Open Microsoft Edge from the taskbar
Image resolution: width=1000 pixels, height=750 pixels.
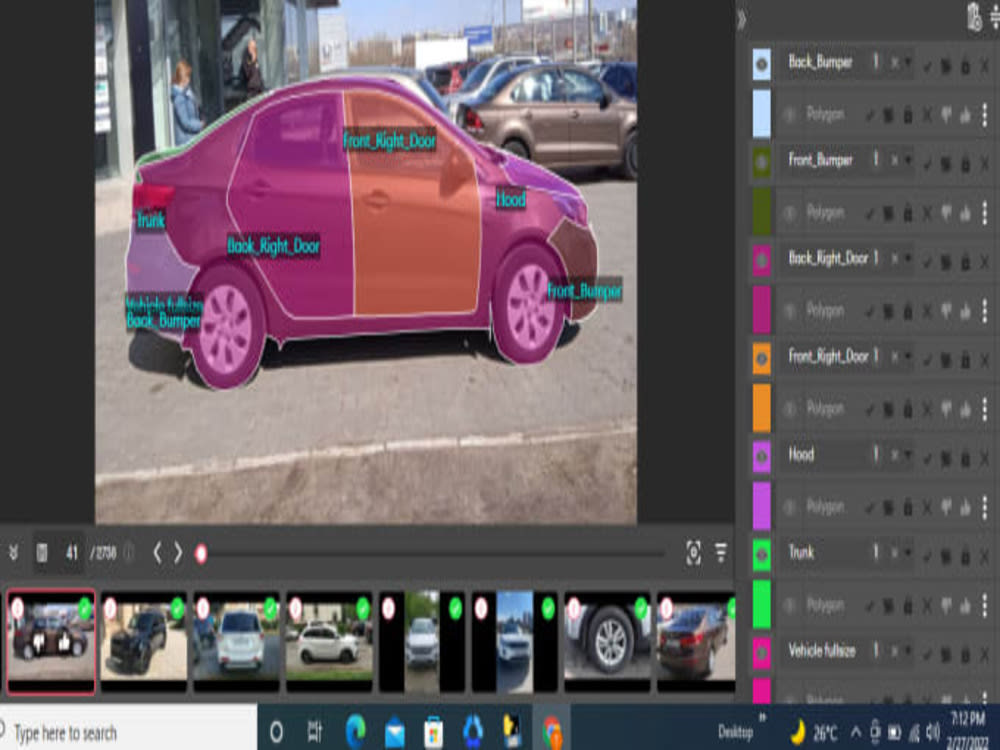click(x=355, y=732)
